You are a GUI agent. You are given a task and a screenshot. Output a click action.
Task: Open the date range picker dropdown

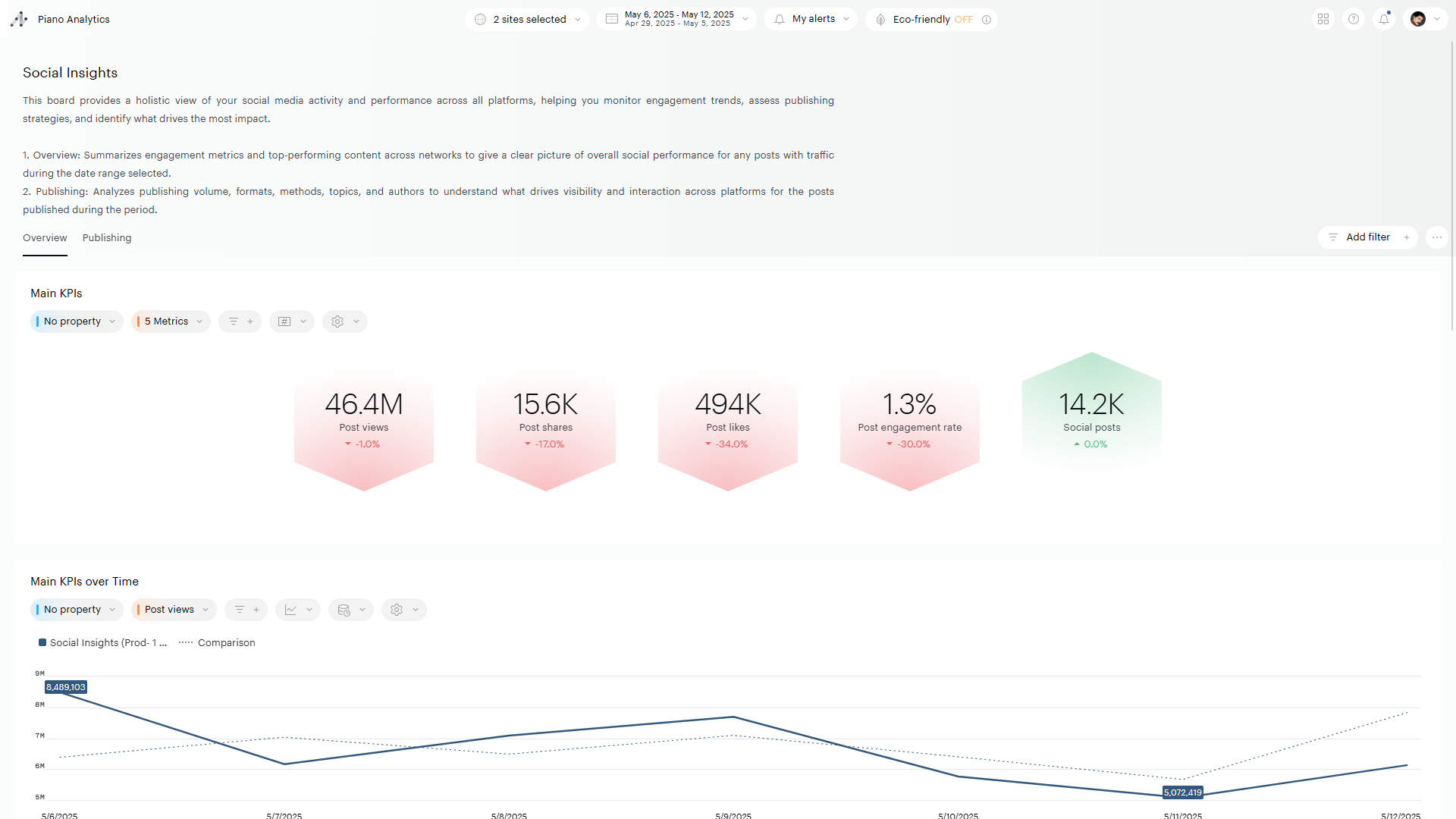pyautogui.click(x=676, y=19)
